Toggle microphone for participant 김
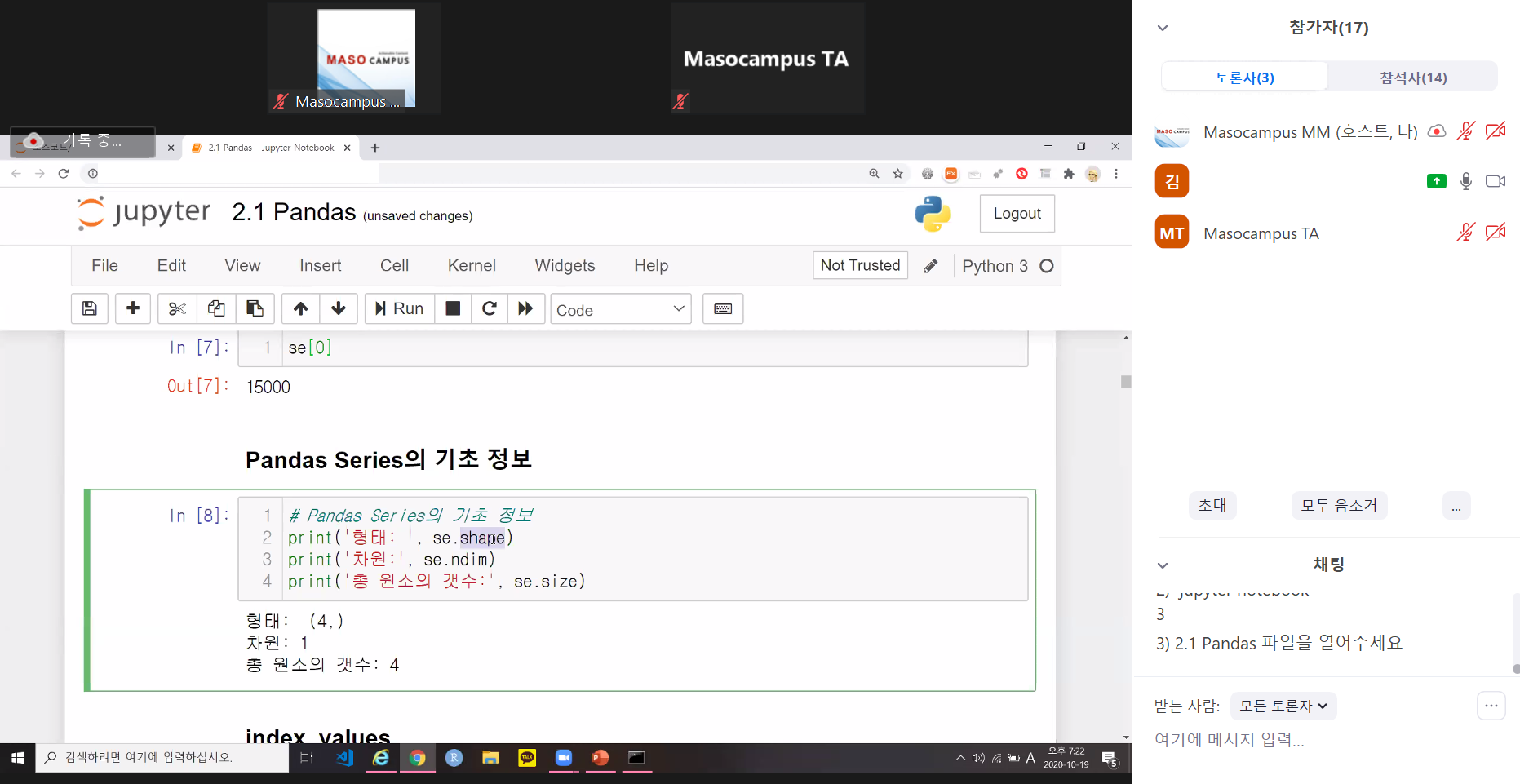 pyautogui.click(x=1465, y=181)
